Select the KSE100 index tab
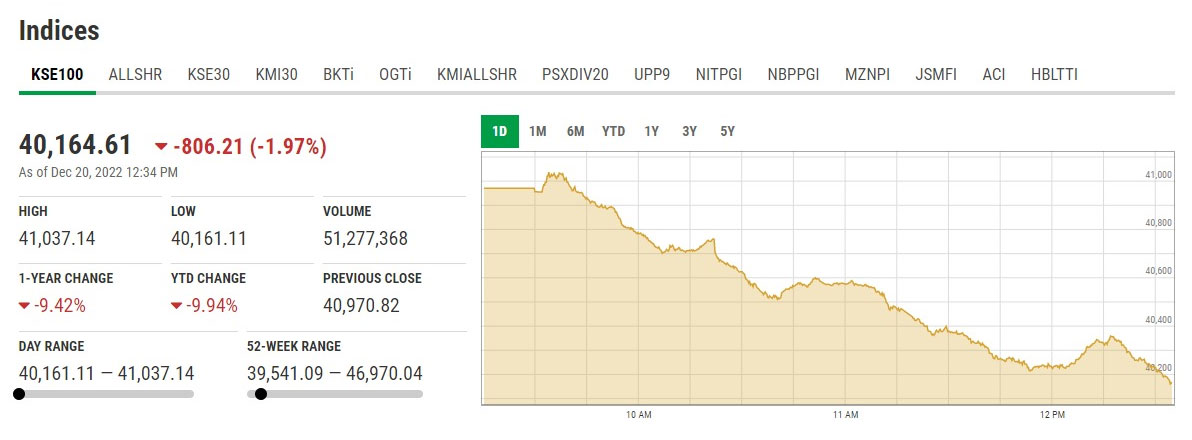Viewport: 1192px width, 440px height. tap(57, 75)
